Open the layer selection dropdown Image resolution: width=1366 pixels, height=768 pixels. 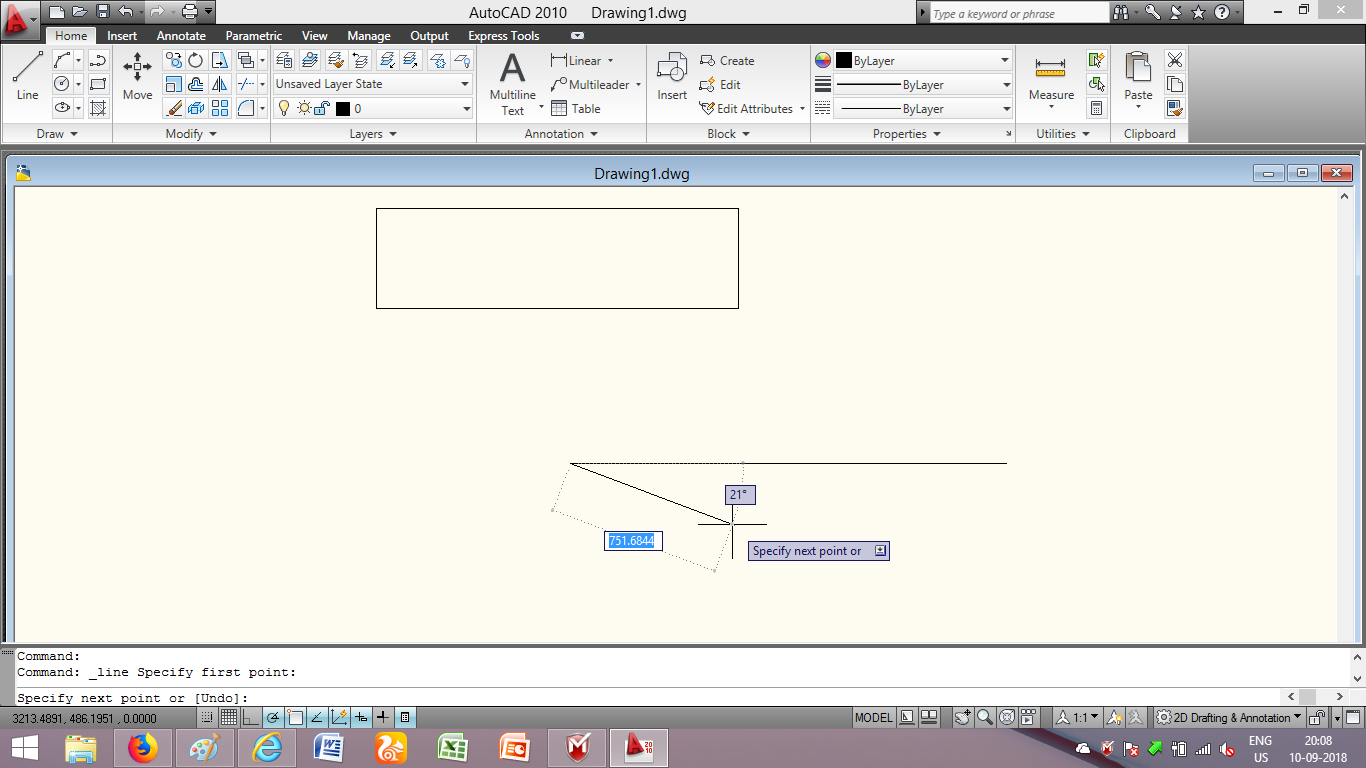point(466,108)
